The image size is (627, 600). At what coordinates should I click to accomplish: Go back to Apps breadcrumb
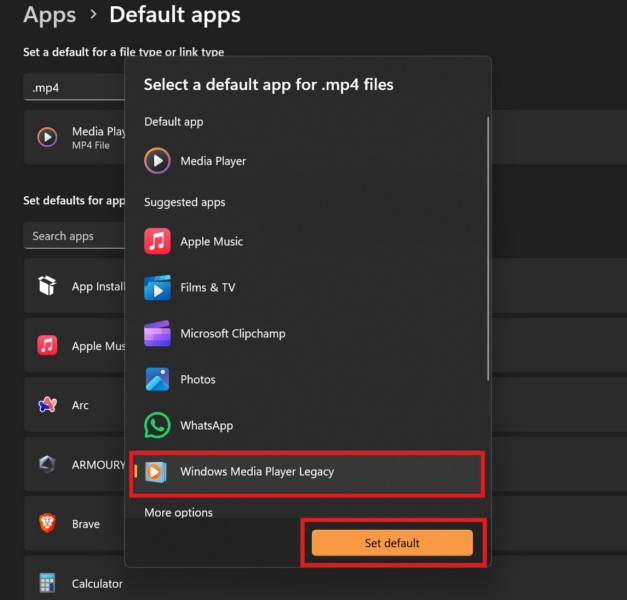pyautogui.click(x=49, y=15)
